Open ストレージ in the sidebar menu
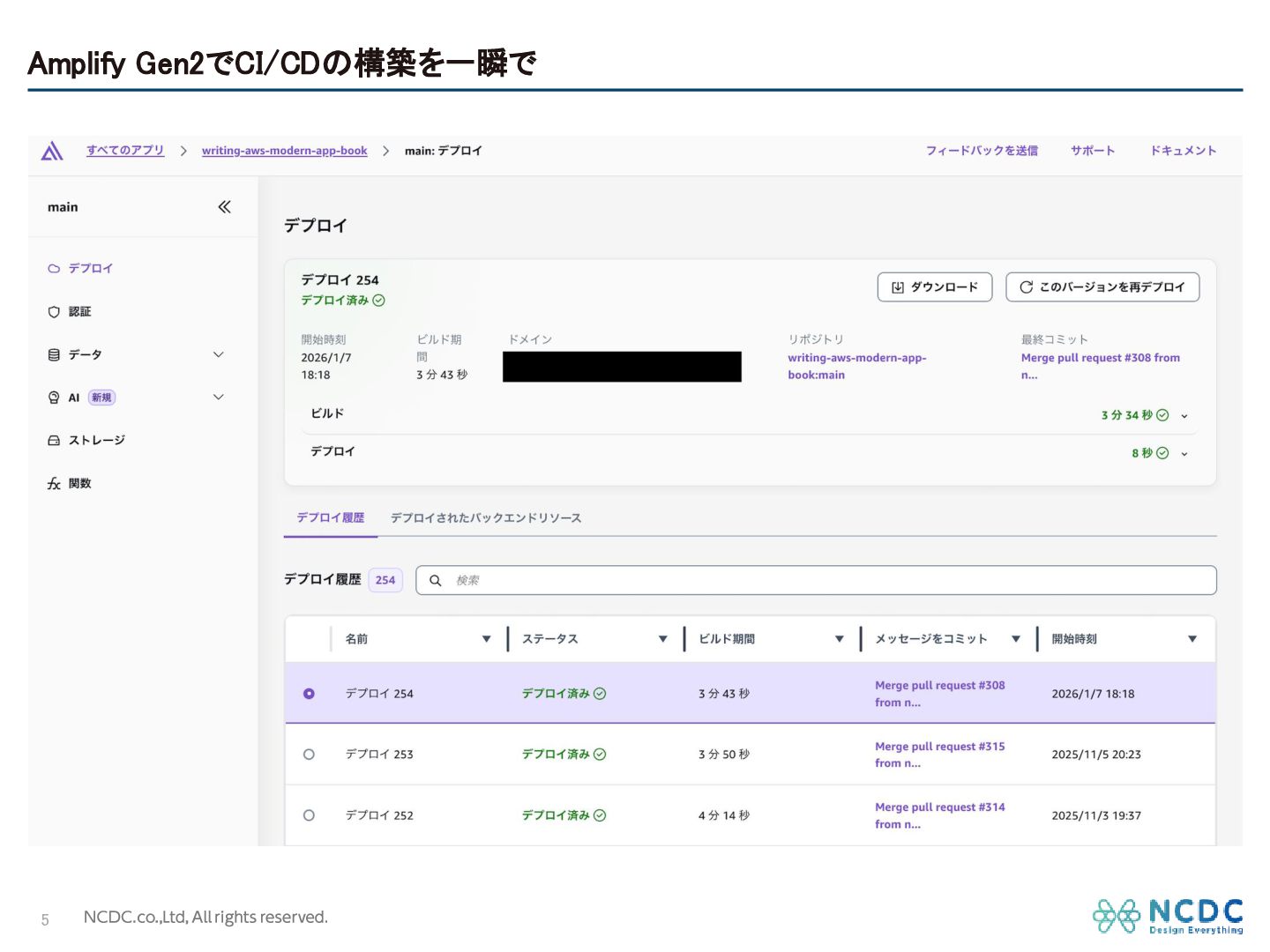This screenshot has width=1270, height=952. [x=97, y=441]
